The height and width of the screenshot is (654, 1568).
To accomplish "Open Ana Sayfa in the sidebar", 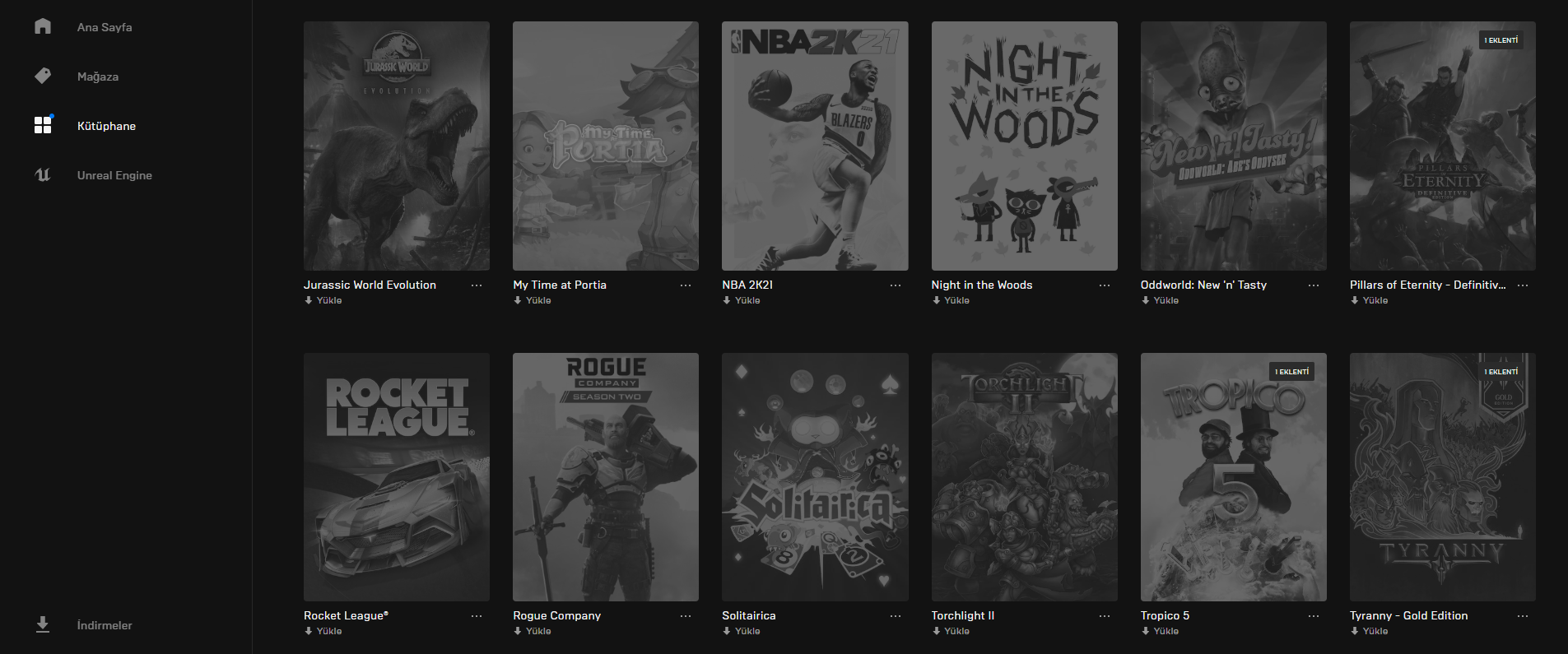I will point(105,27).
